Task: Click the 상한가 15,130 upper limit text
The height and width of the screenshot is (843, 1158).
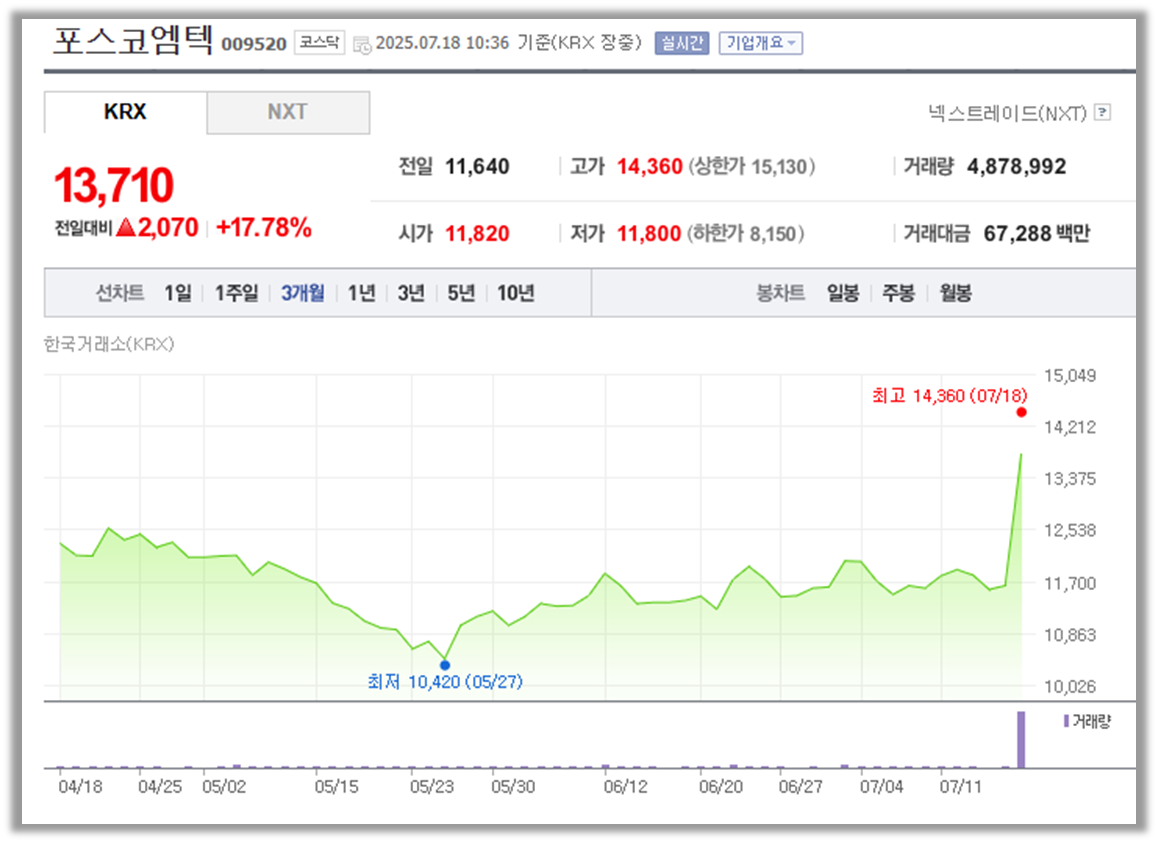Action: 752,166
